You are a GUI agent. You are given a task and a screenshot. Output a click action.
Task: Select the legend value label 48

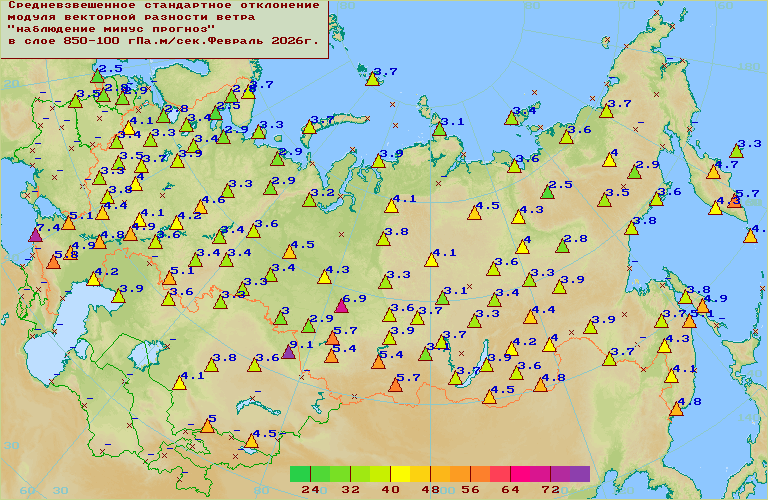tap(430, 490)
